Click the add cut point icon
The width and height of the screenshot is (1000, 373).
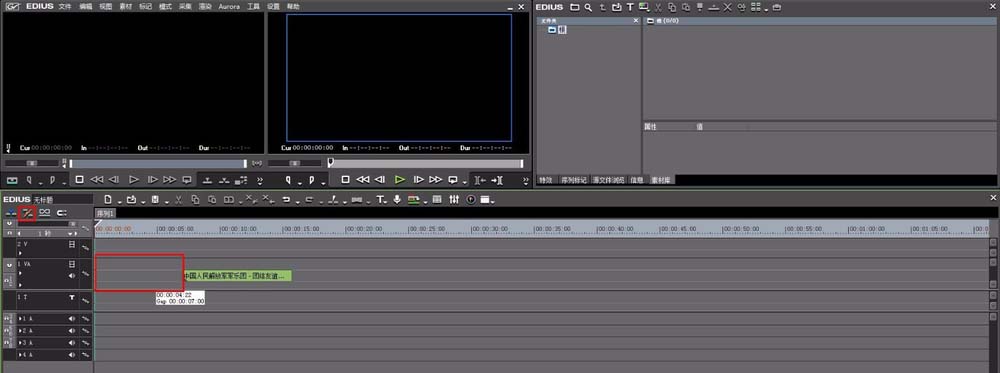332,200
